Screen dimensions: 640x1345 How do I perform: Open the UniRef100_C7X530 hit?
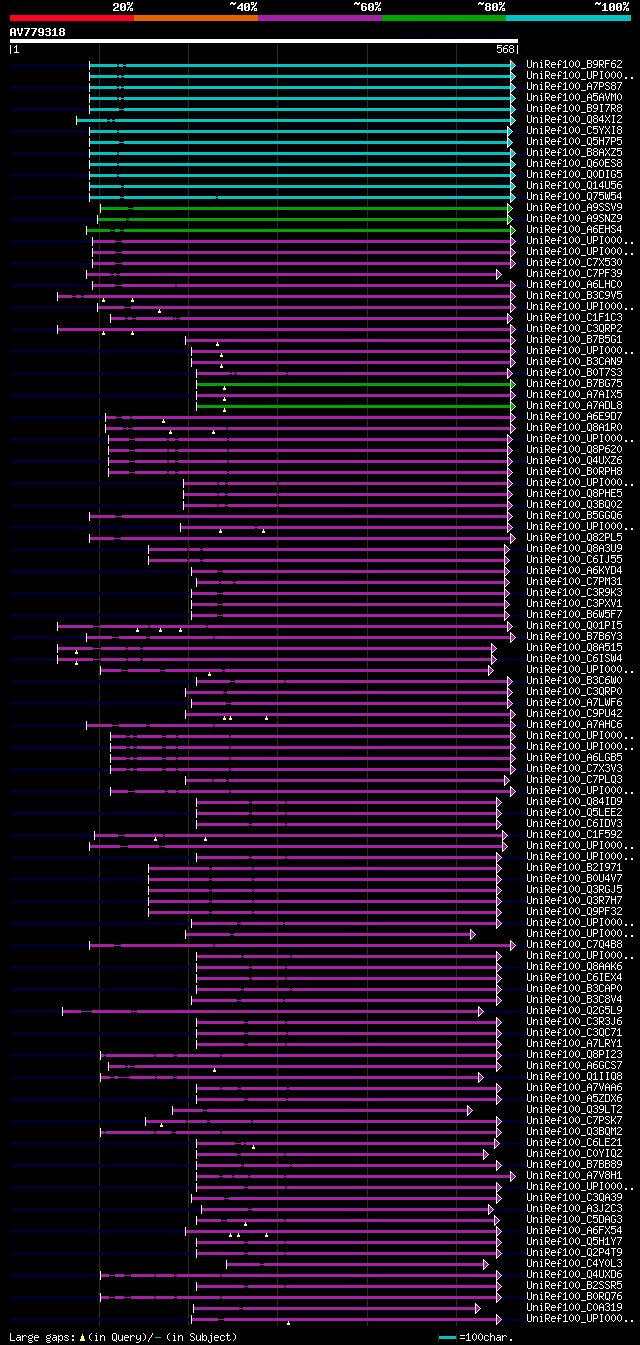coord(574,263)
